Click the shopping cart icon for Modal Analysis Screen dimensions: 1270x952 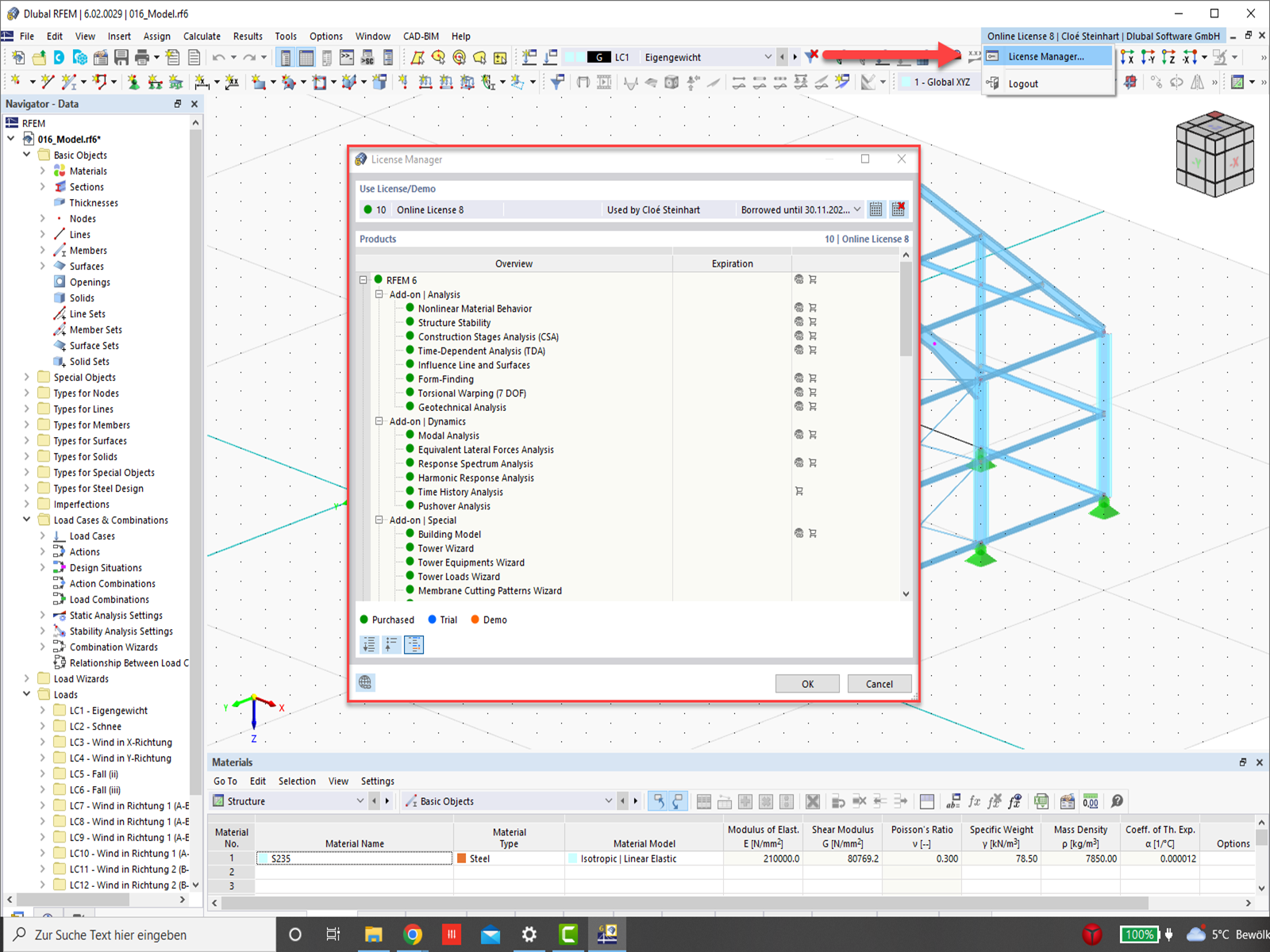[x=813, y=435]
